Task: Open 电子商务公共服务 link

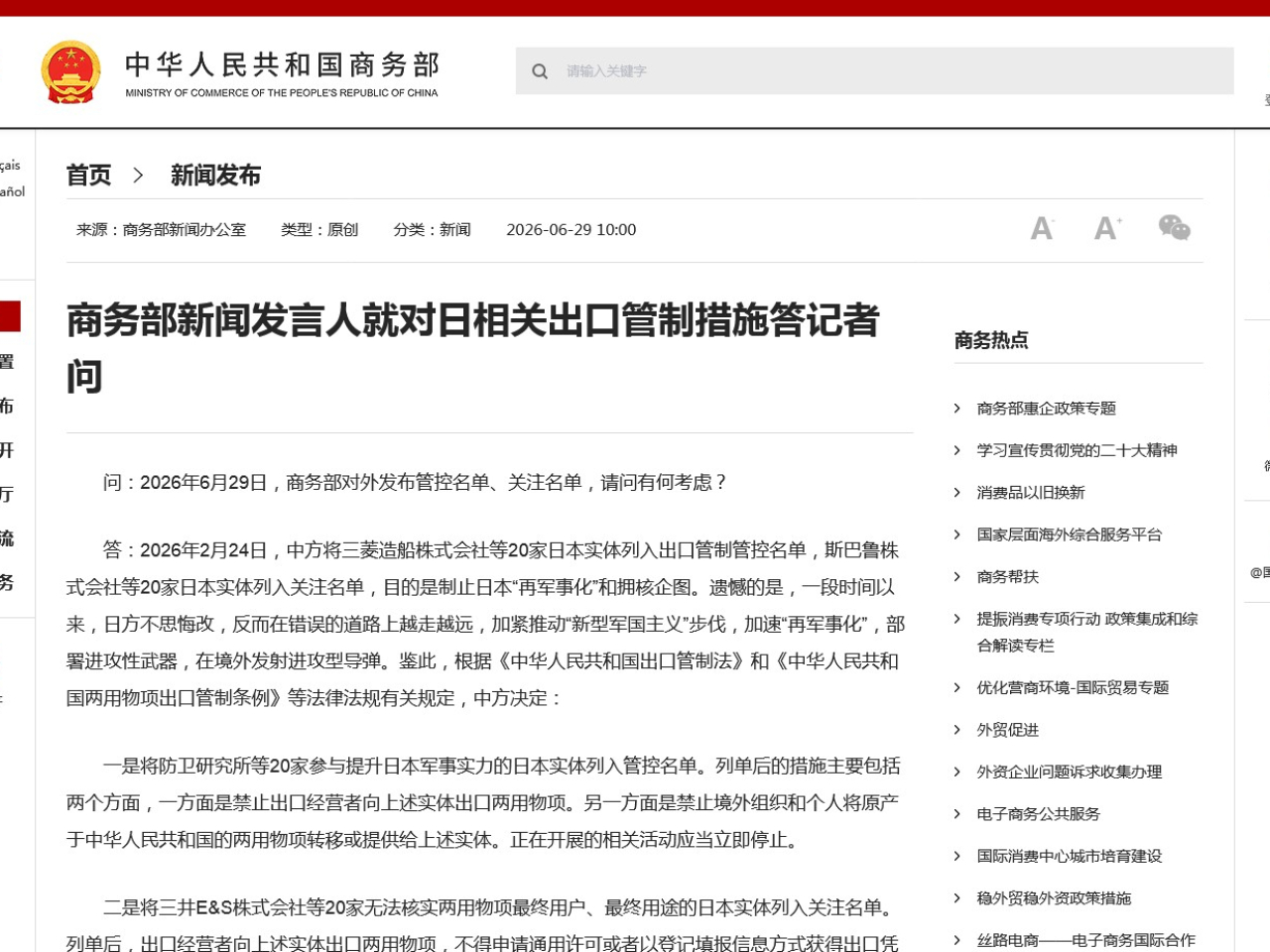Action: (1039, 814)
